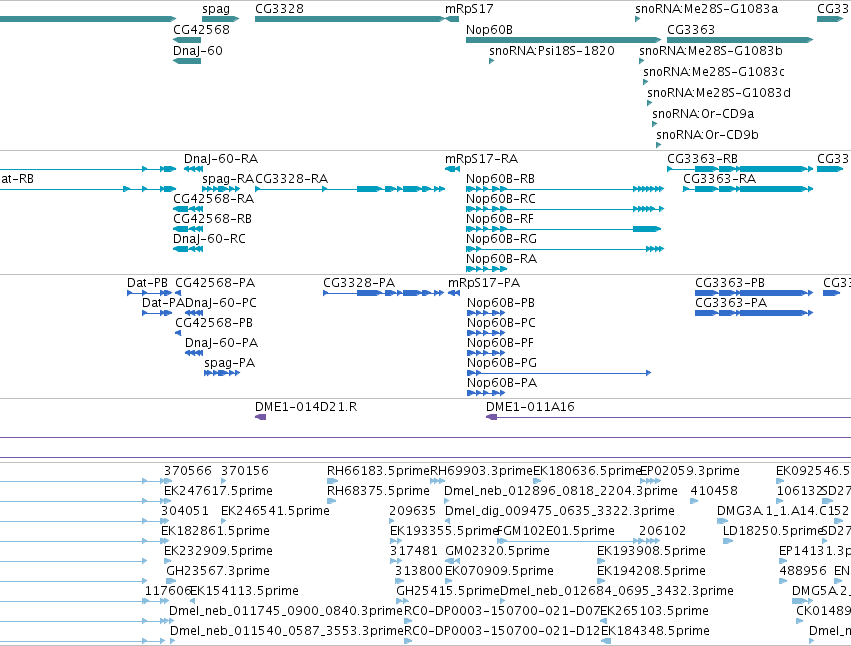Click the CG3328-RA transcript label
This screenshot has width=851, height=646.
[x=291, y=179]
